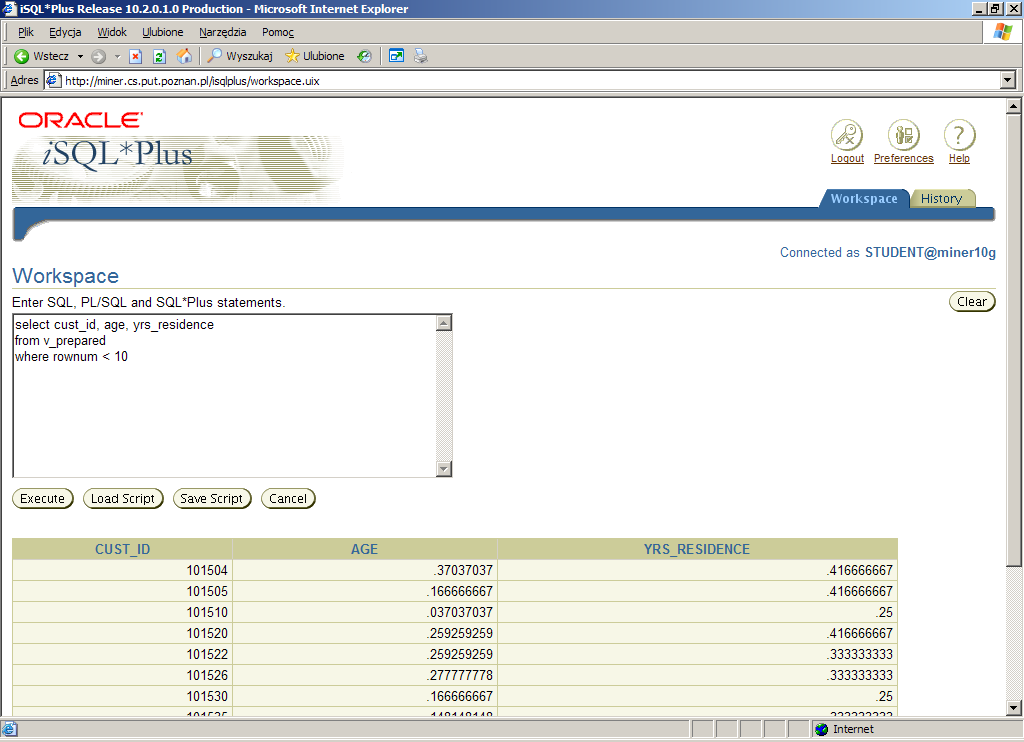This screenshot has width=1024, height=742.
Task: Open the forward button dropdown arrow
Action: coord(117,56)
